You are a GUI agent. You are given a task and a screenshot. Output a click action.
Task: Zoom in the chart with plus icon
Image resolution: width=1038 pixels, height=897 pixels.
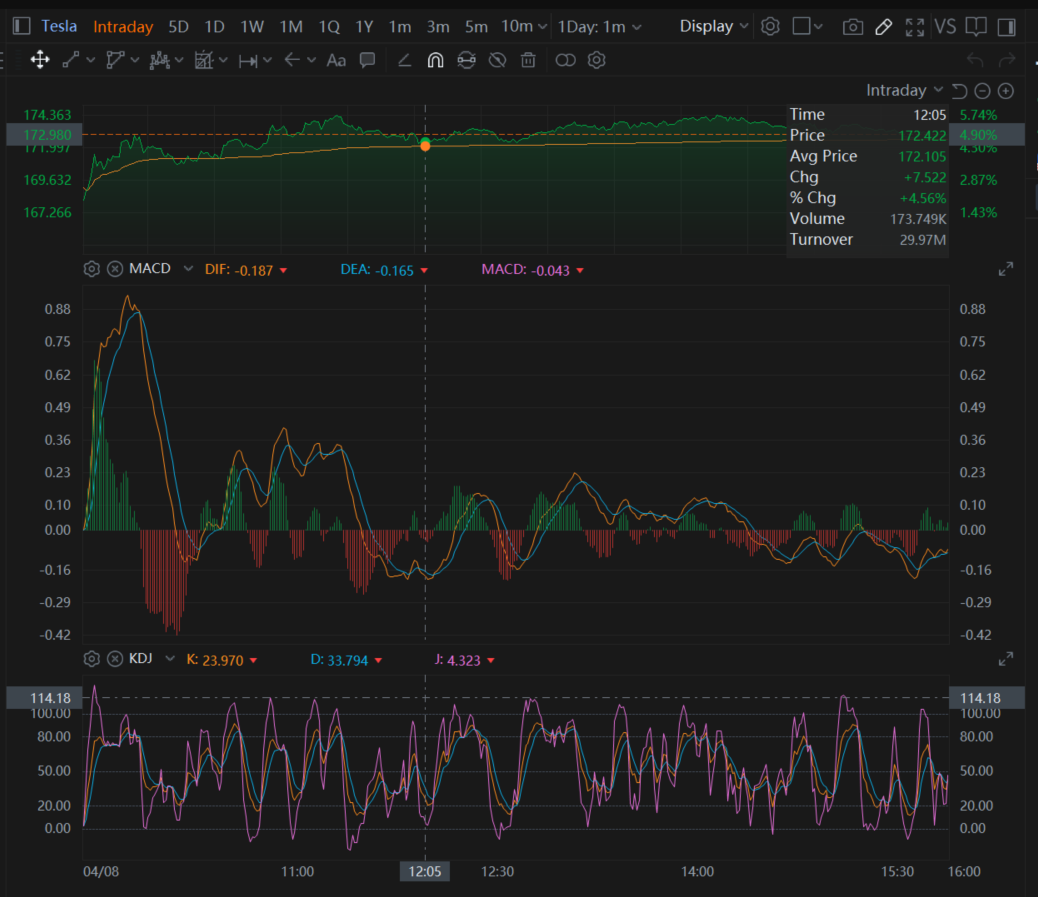1006,91
